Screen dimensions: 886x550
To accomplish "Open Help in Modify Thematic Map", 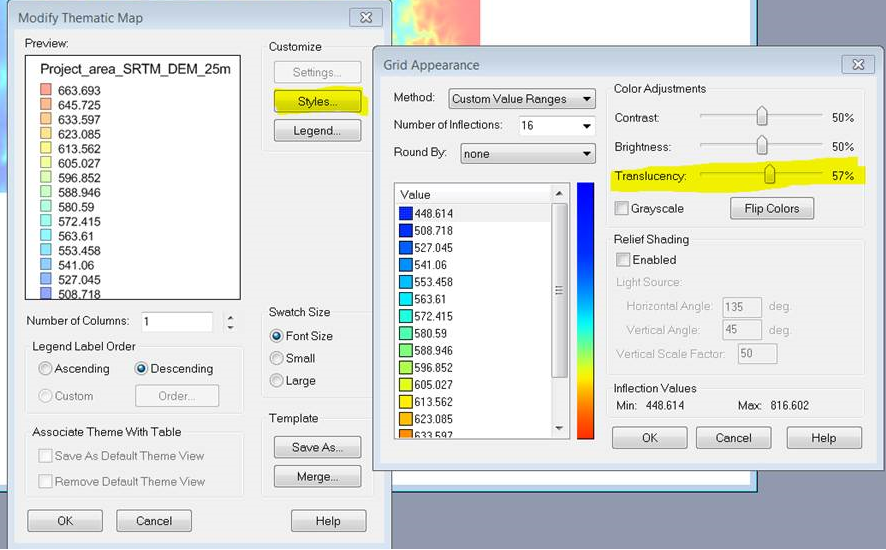I will pyautogui.click(x=328, y=521).
